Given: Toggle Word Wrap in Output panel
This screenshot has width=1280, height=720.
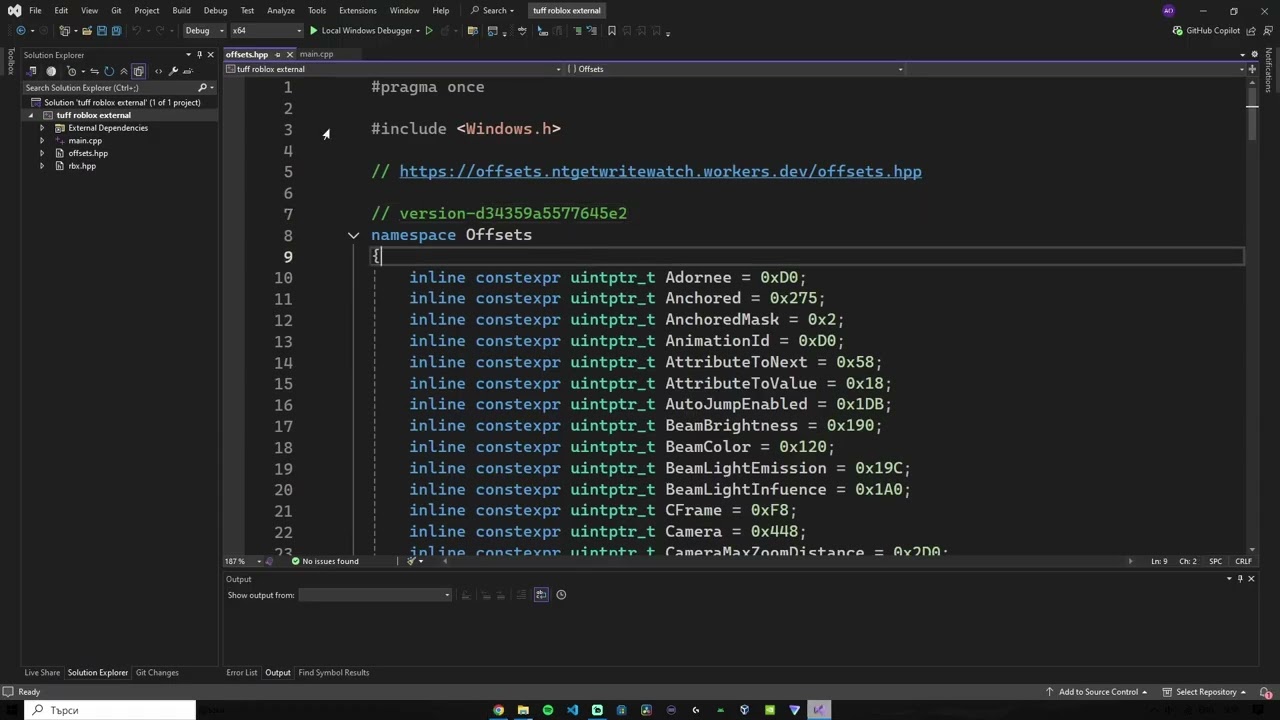Looking at the screenshot, I should (541, 595).
